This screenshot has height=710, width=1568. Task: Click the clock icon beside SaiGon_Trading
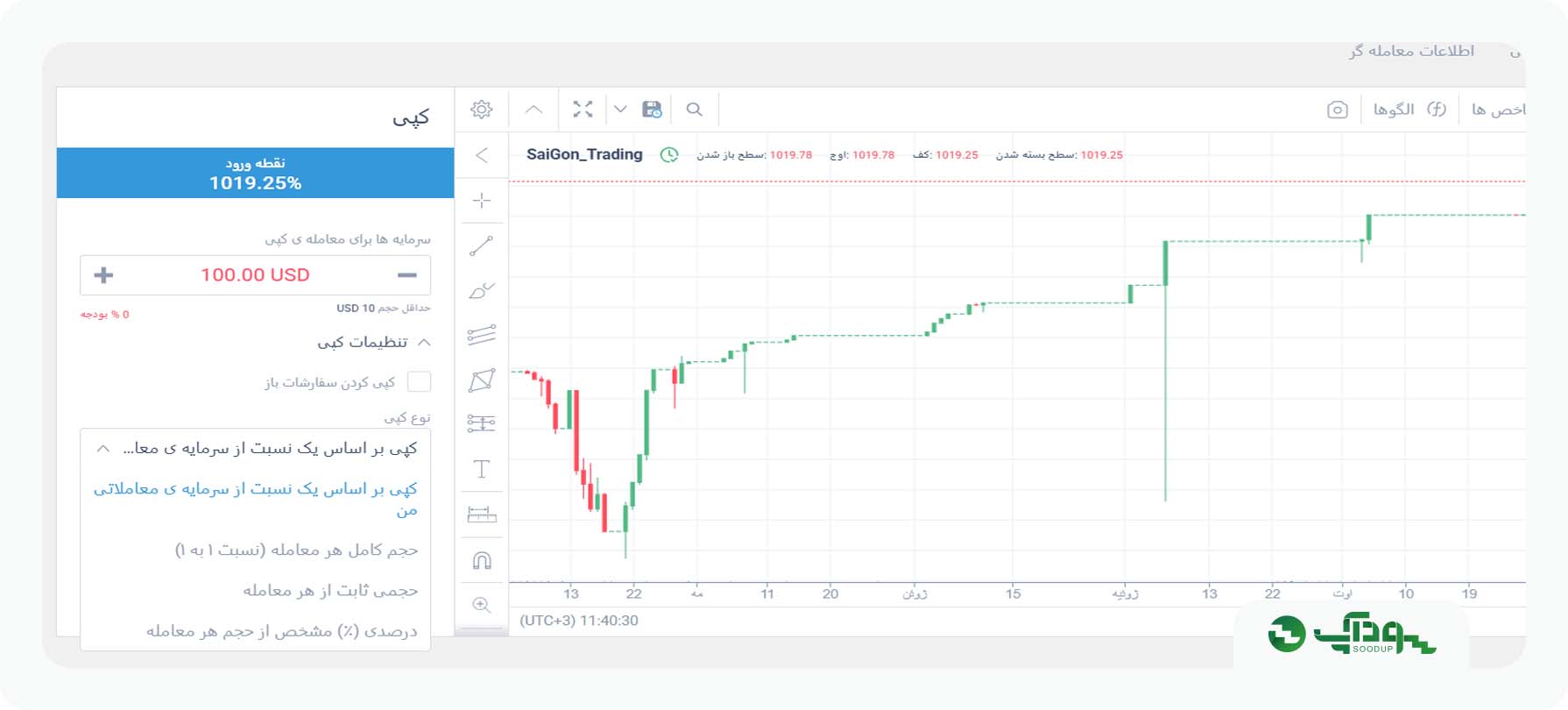(669, 155)
